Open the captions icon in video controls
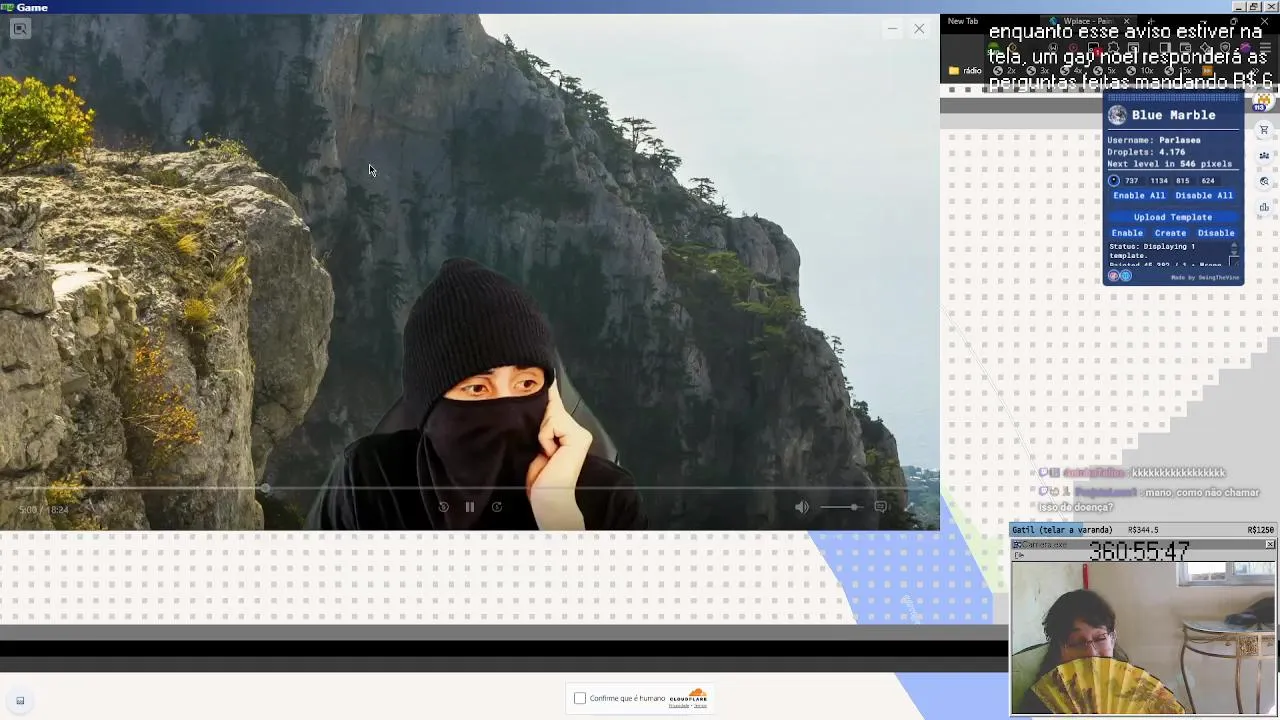This screenshot has height=720, width=1280. coord(880,507)
